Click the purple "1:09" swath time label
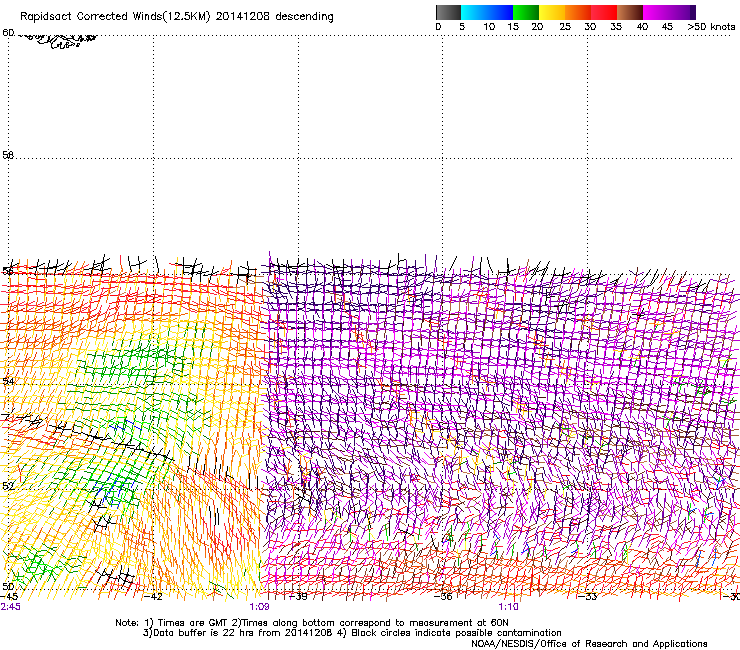This screenshot has width=740, height=650. tap(259, 607)
